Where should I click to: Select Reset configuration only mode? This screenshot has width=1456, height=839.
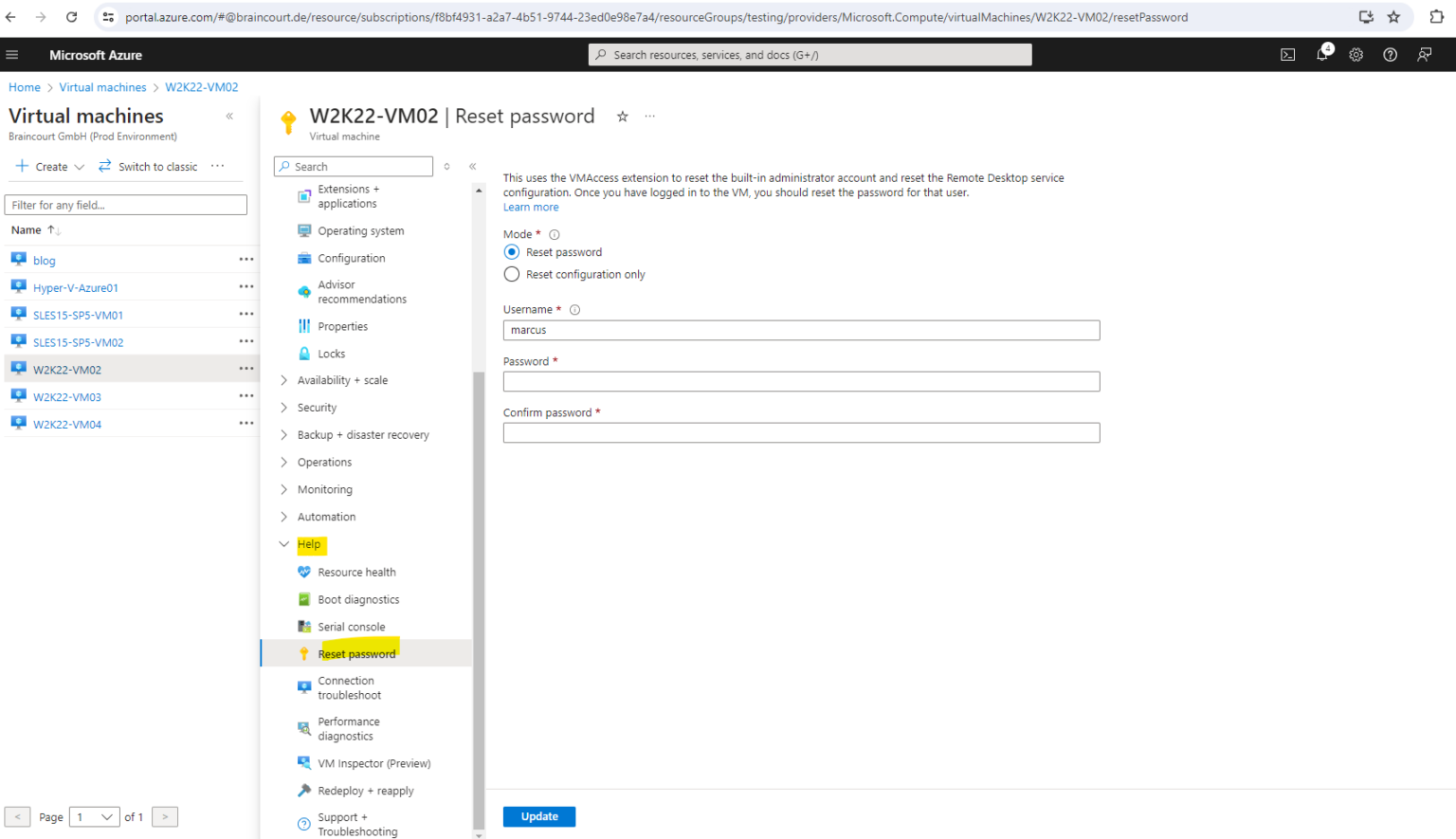512,274
